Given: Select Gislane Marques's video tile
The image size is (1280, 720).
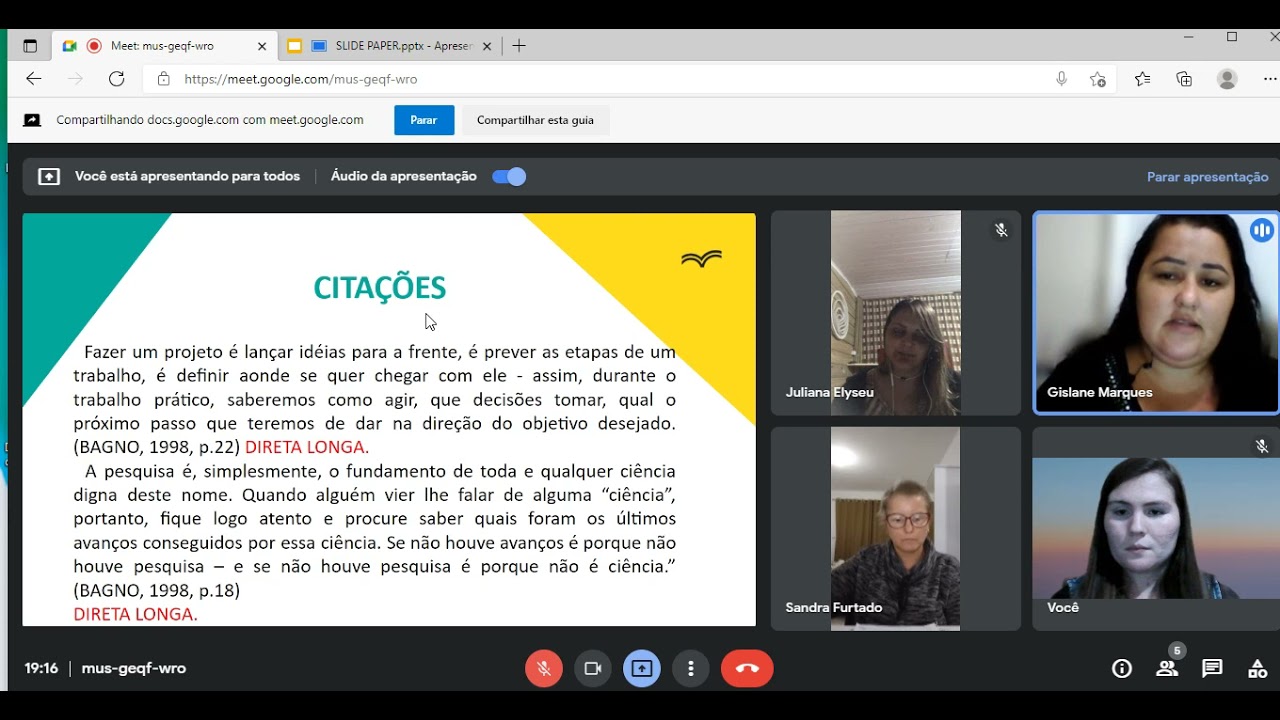Looking at the screenshot, I should coord(1156,313).
